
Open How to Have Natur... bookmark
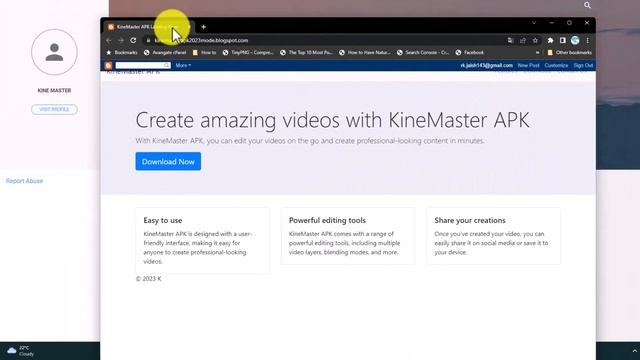click(x=364, y=53)
